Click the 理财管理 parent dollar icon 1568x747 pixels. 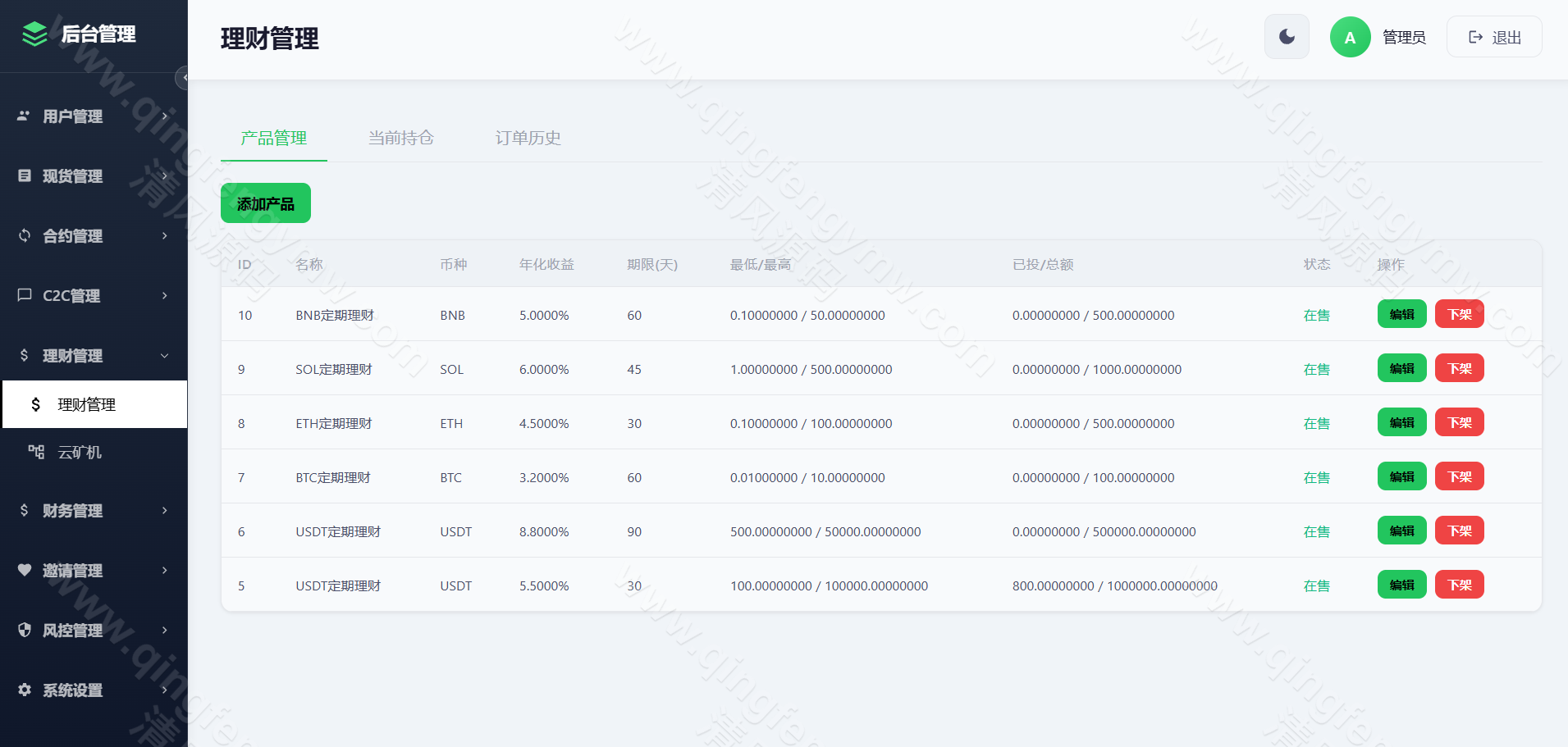24,355
